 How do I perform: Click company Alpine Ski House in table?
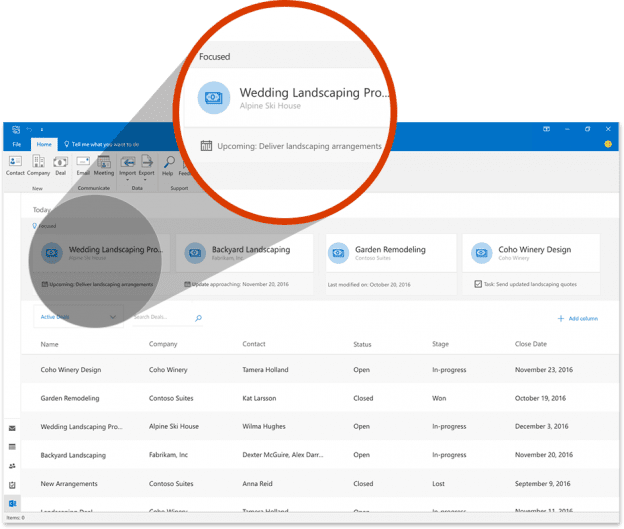(x=174, y=426)
